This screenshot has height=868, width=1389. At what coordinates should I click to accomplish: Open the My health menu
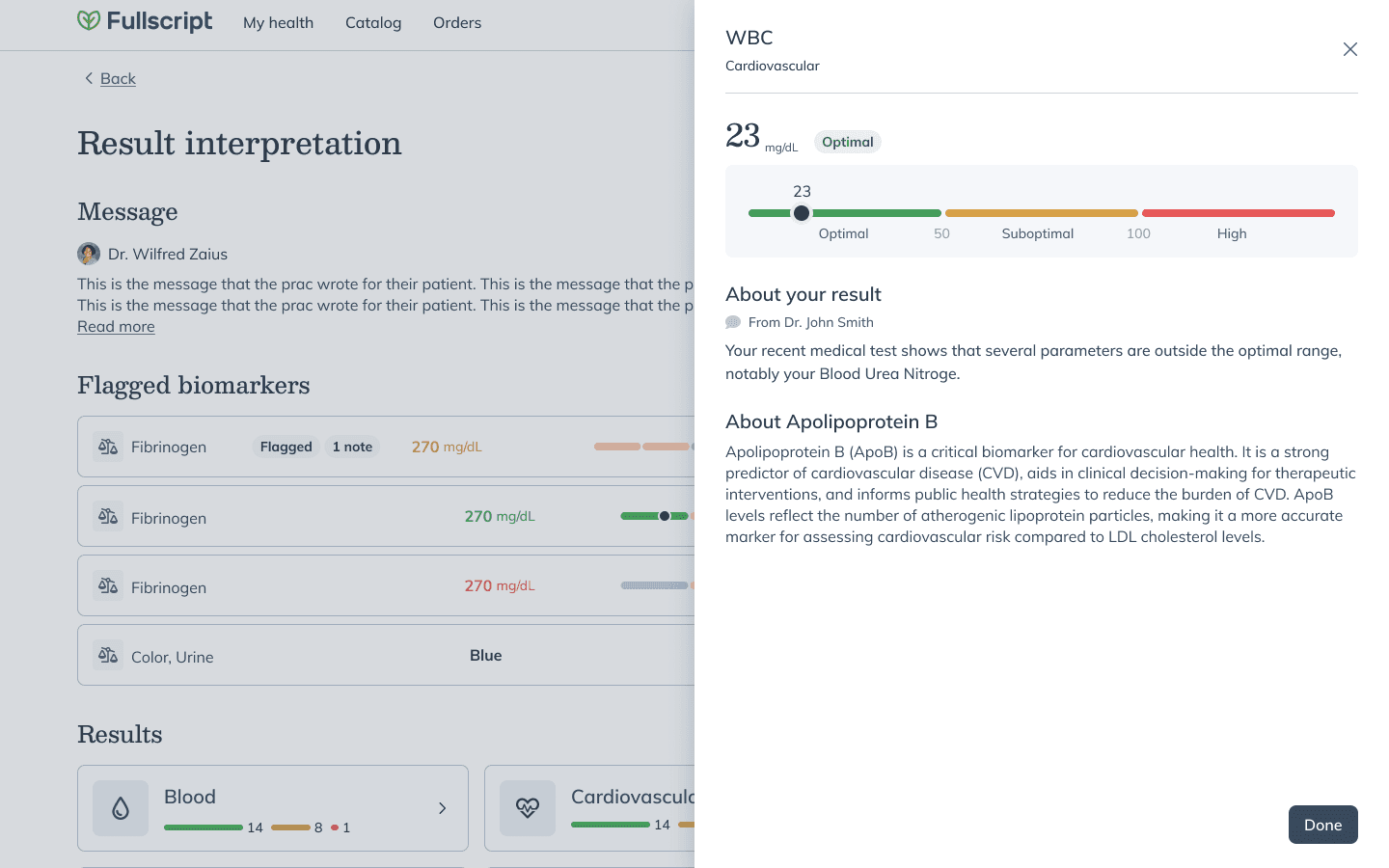[278, 22]
